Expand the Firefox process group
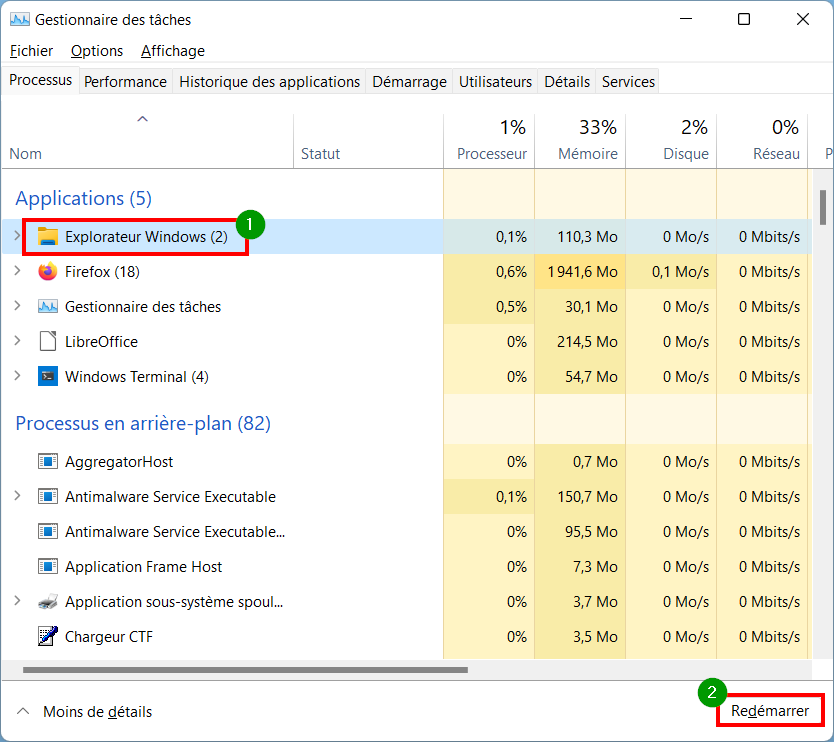This screenshot has width=834, height=742. coord(17,271)
